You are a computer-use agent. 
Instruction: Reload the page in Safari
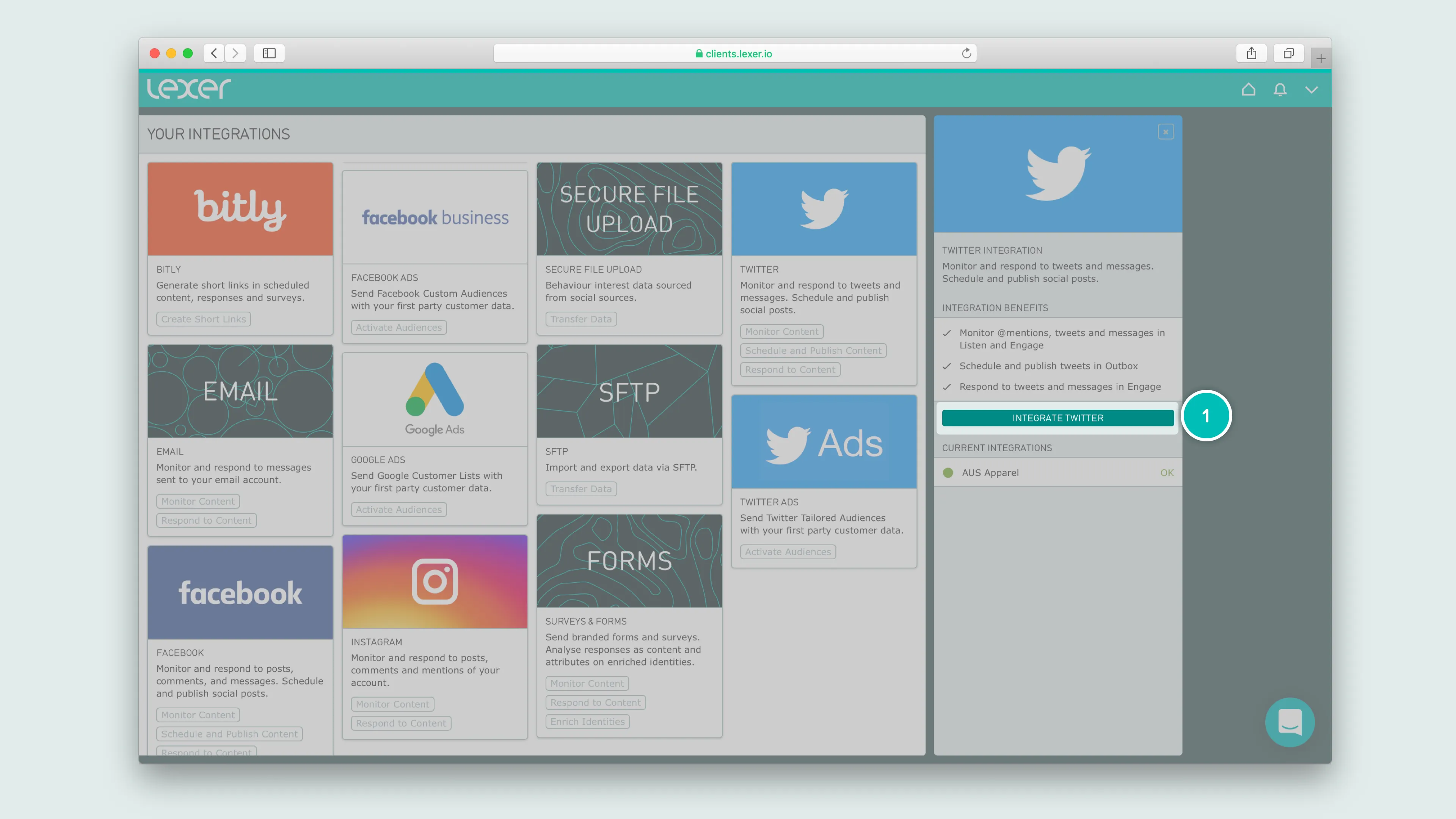966,53
